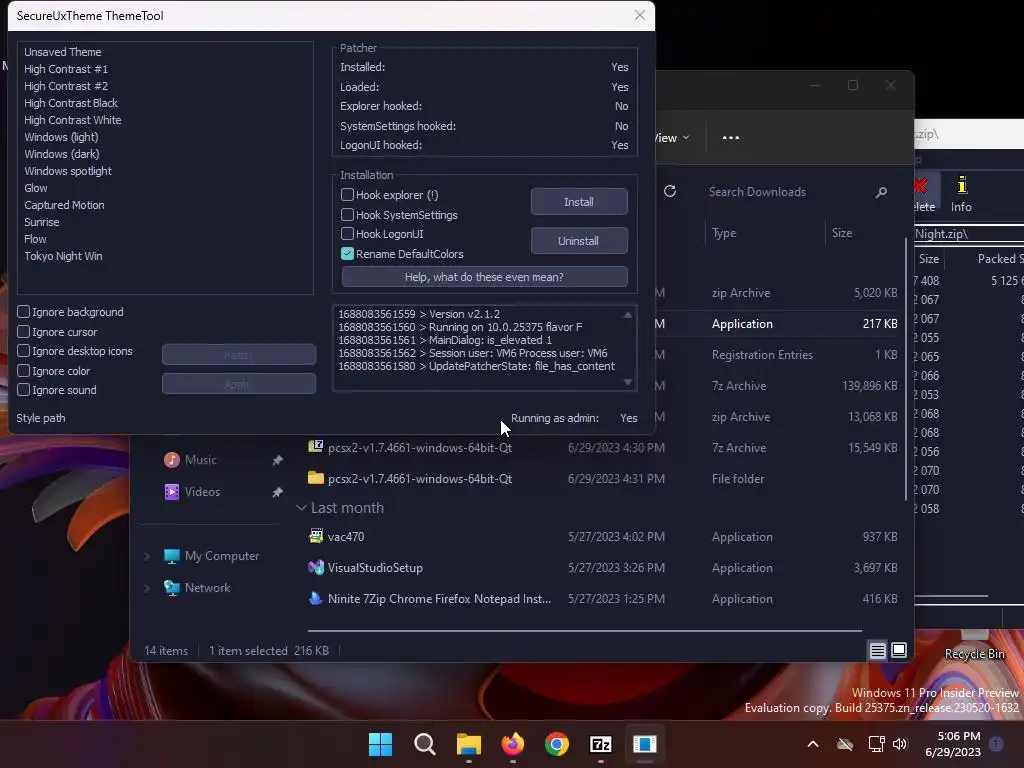Toggle the Ignore cursor checkbox
Viewport: 1024px width, 768px height.
pyautogui.click(x=24, y=332)
